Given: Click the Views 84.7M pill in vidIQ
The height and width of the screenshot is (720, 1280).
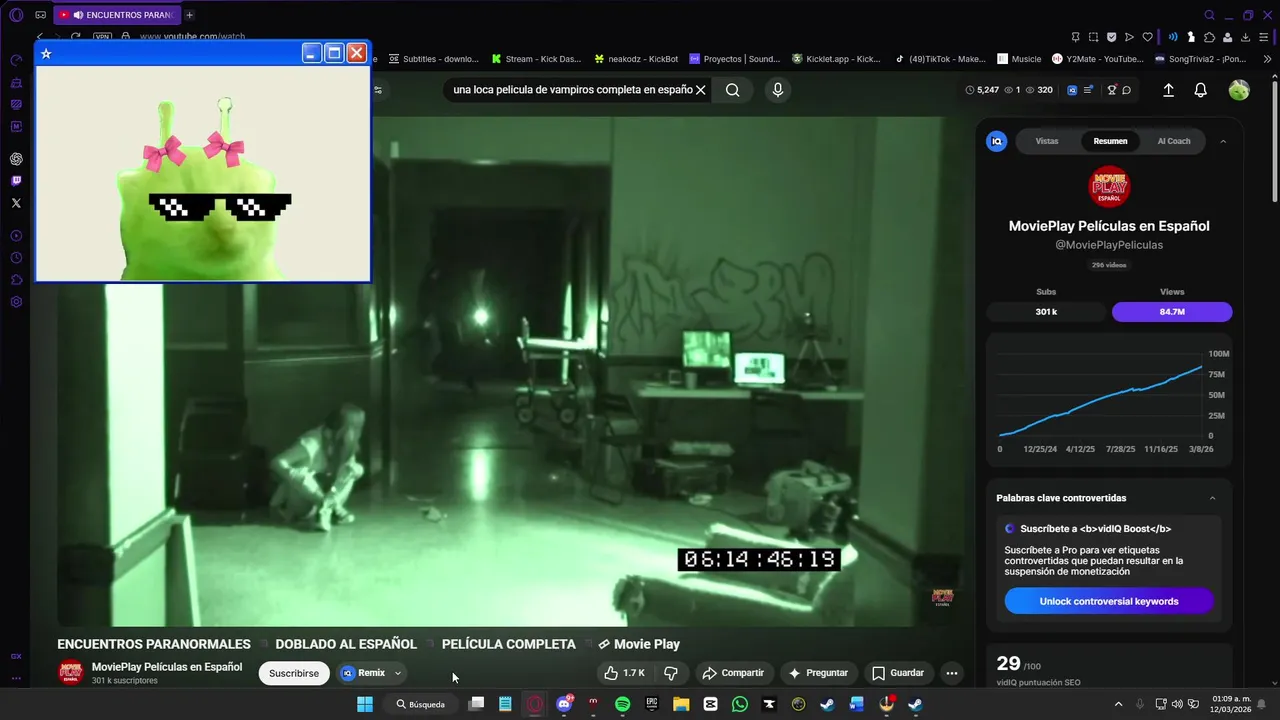Looking at the screenshot, I should click(1172, 312).
